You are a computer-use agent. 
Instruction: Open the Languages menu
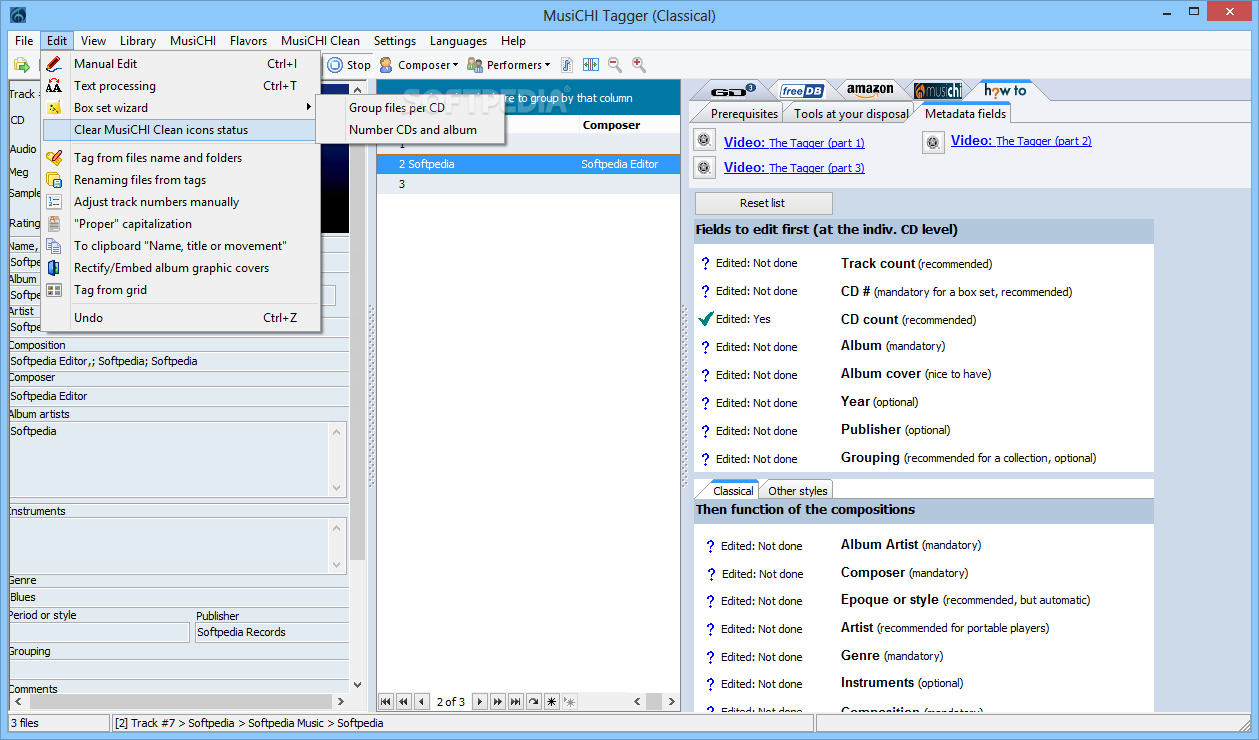pos(458,41)
